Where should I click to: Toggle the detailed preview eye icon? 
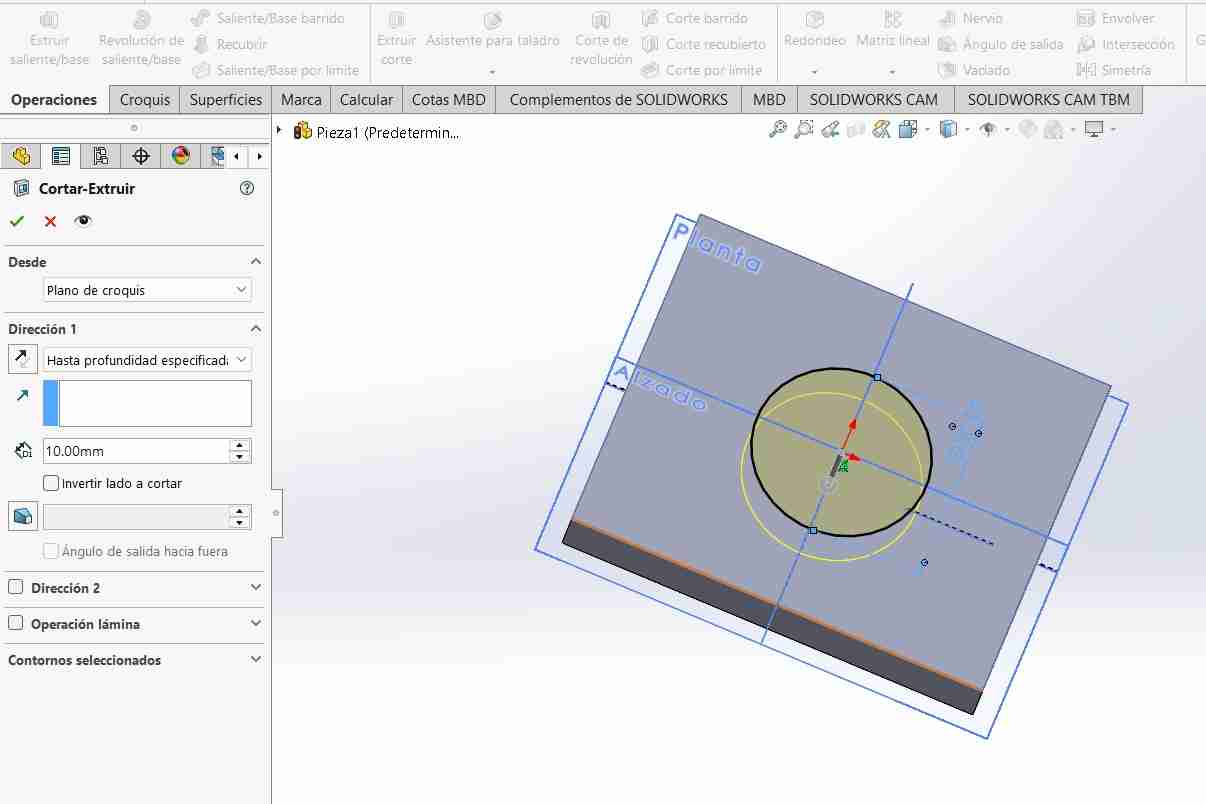[x=83, y=221]
